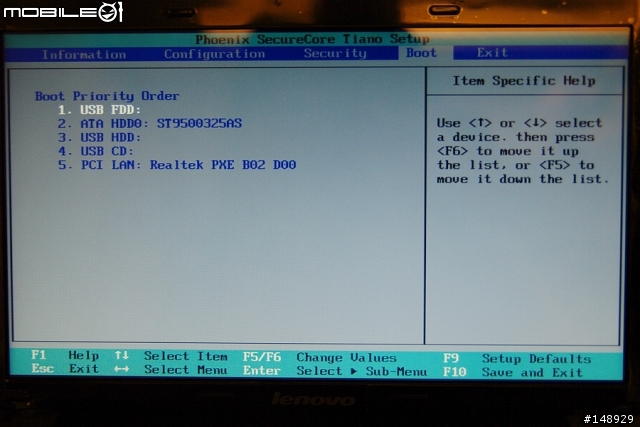This screenshot has width=640, height=427.
Task: Click the F10 Save and Exit legend
Action: 513,372
